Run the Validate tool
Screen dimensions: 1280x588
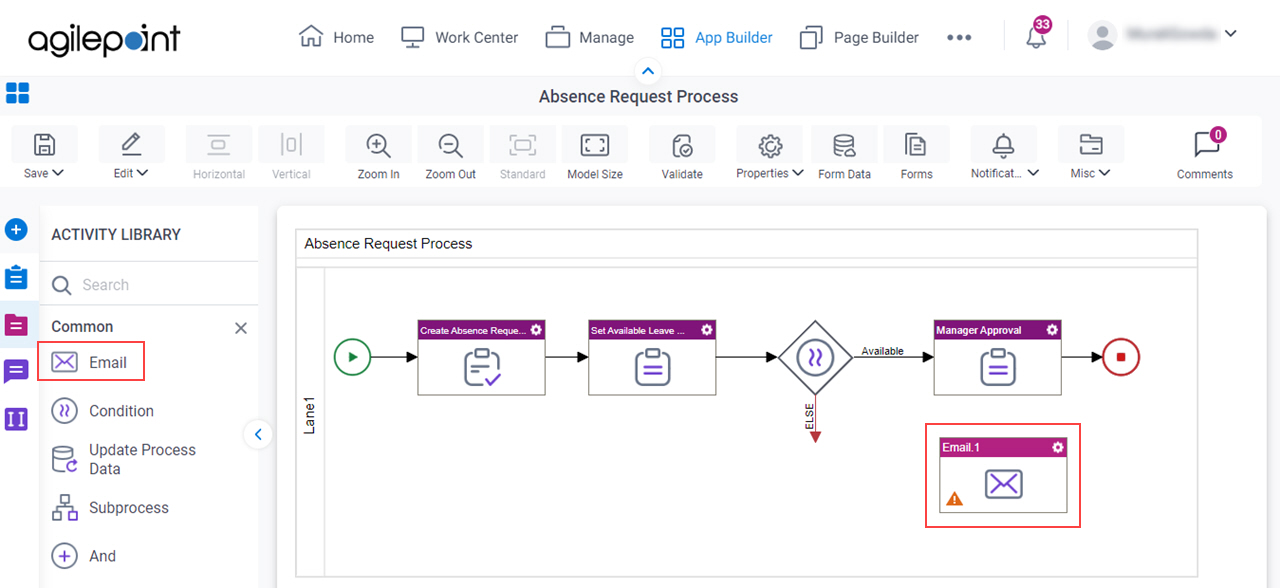click(x=682, y=145)
